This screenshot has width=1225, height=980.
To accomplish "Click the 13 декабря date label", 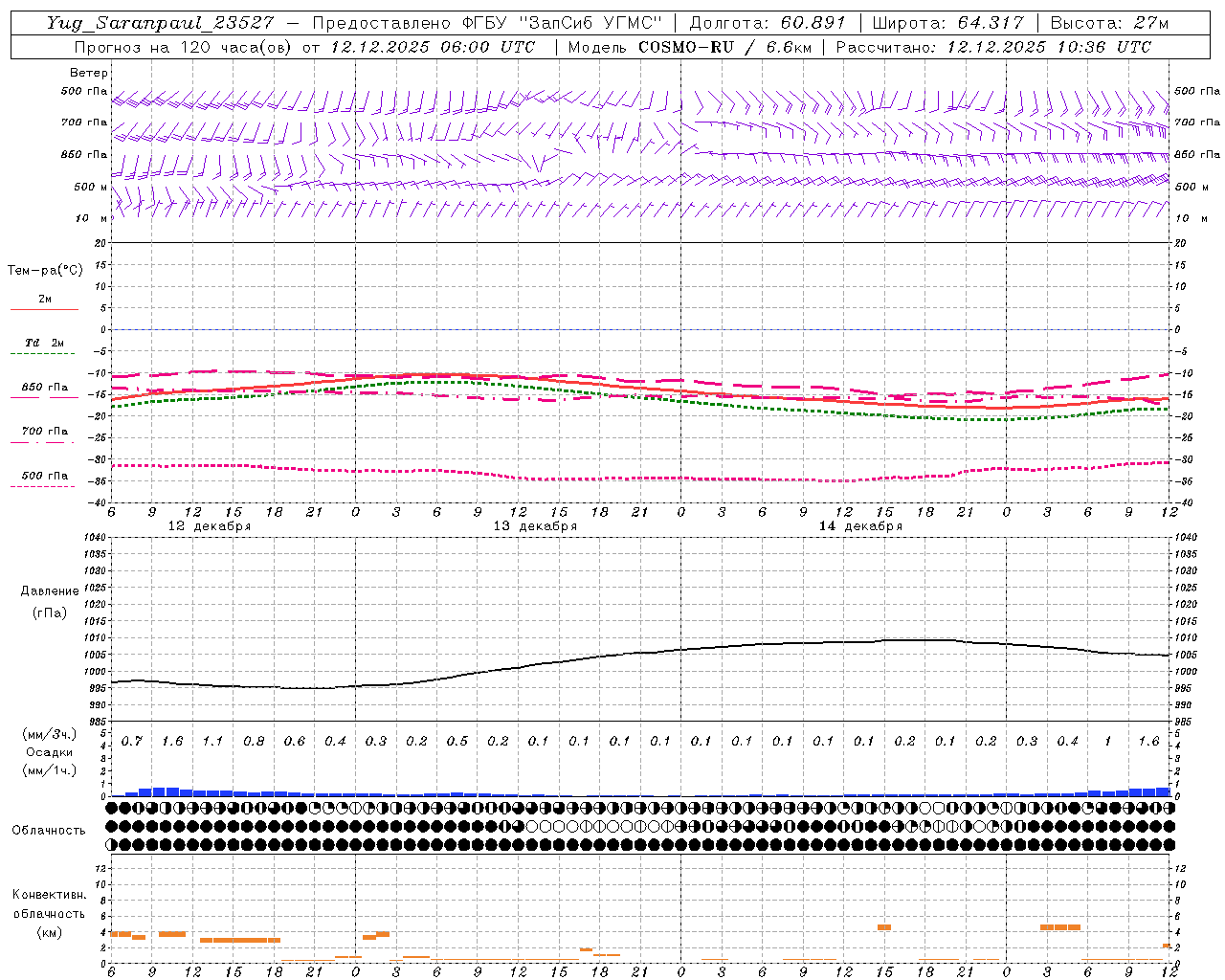I will [x=535, y=526].
